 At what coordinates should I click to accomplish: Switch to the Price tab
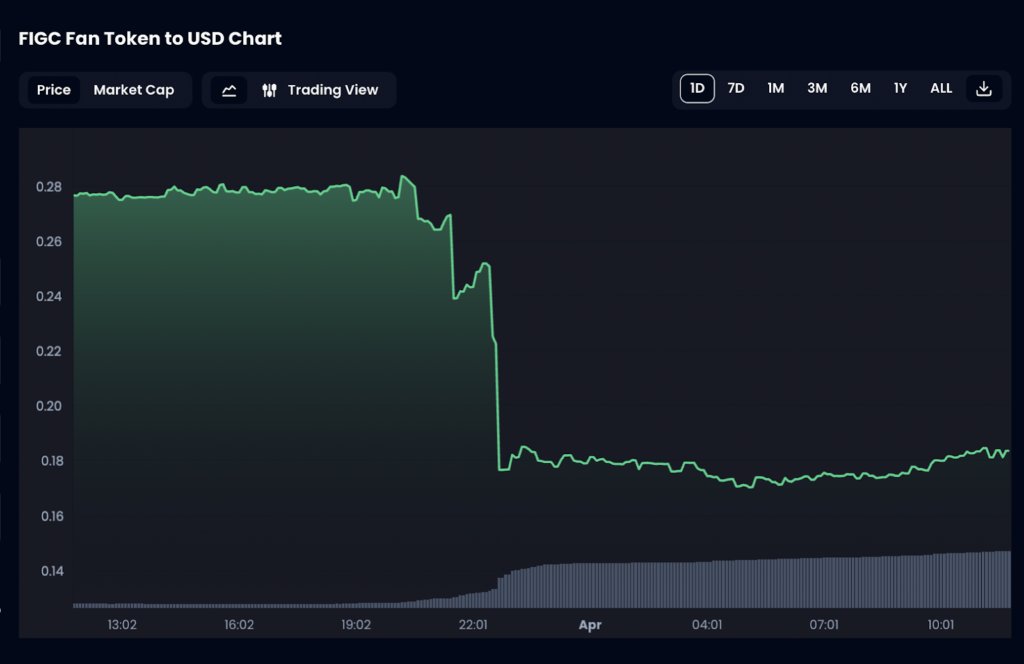(54, 90)
